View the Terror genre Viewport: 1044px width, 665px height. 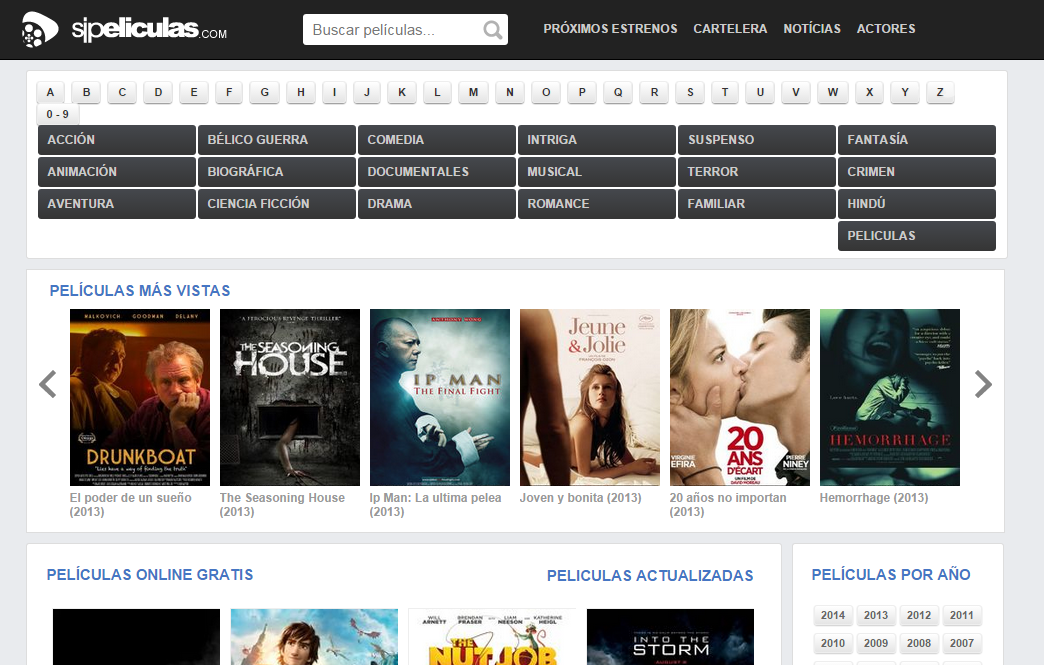click(x=757, y=172)
